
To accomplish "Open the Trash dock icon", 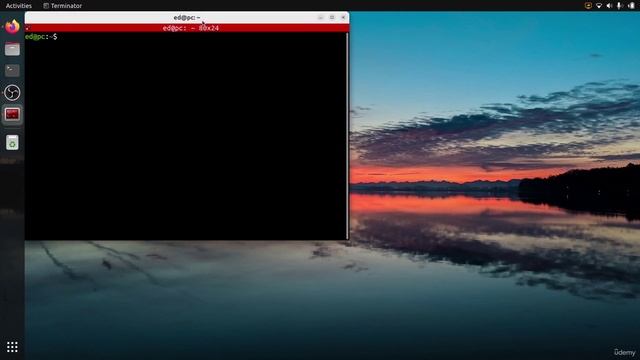I will [x=12, y=142].
